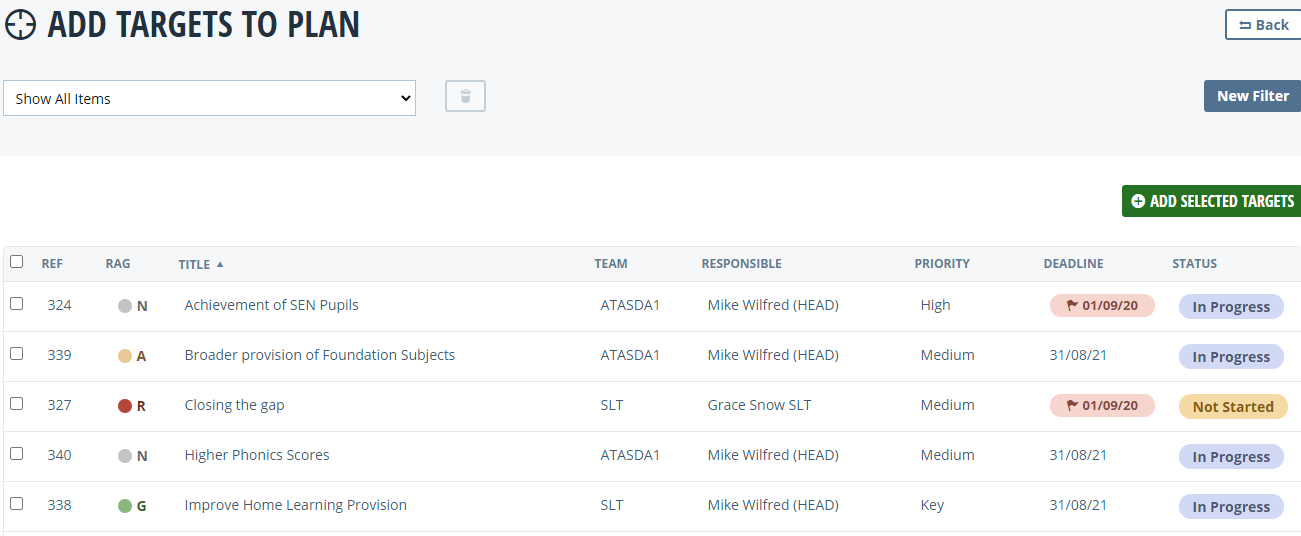
Task: Tick checkbox for Improve Home Learning Provision
Action: pyautogui.click(x=17, y=503)
